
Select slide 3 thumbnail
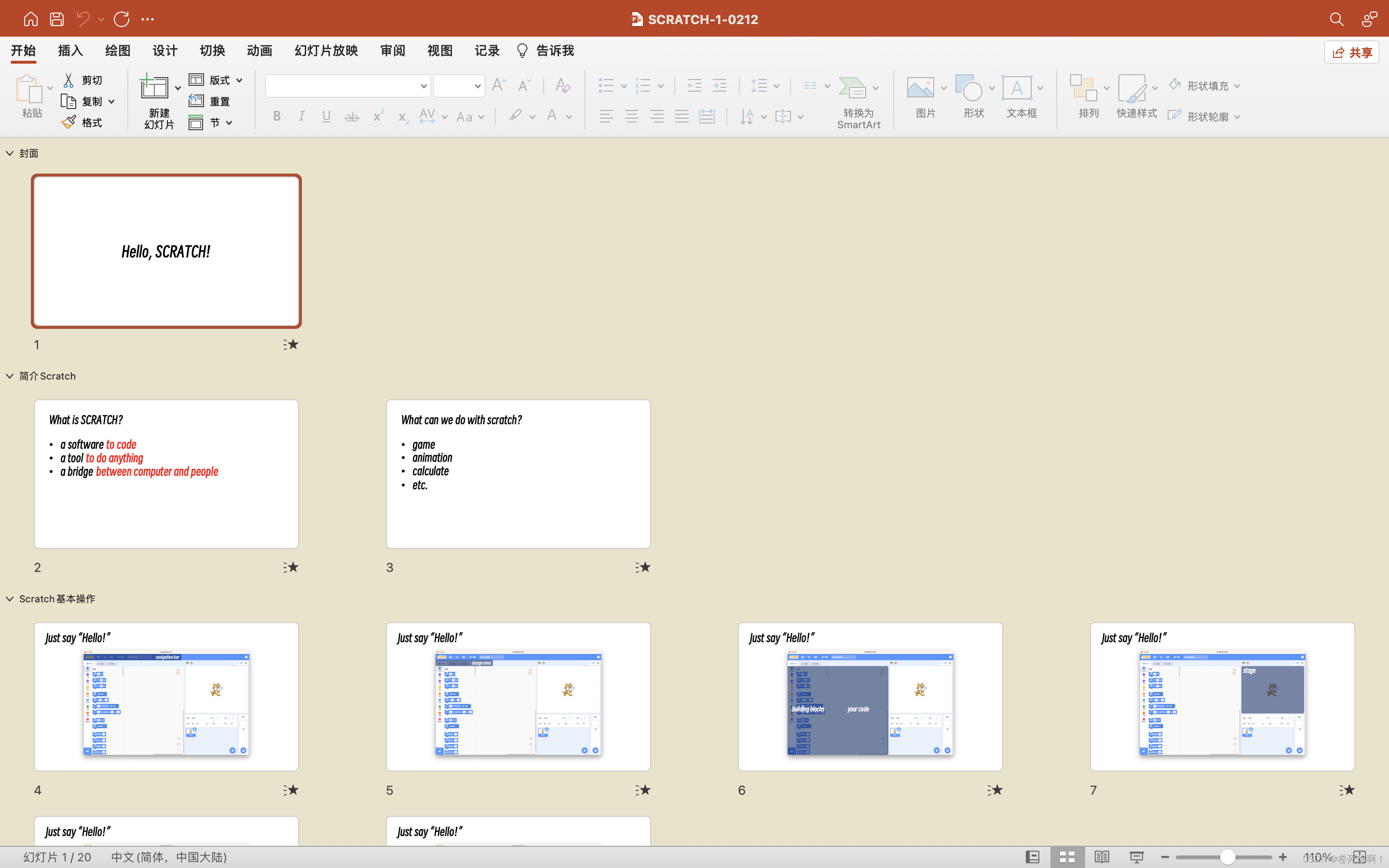click(517, 474)
